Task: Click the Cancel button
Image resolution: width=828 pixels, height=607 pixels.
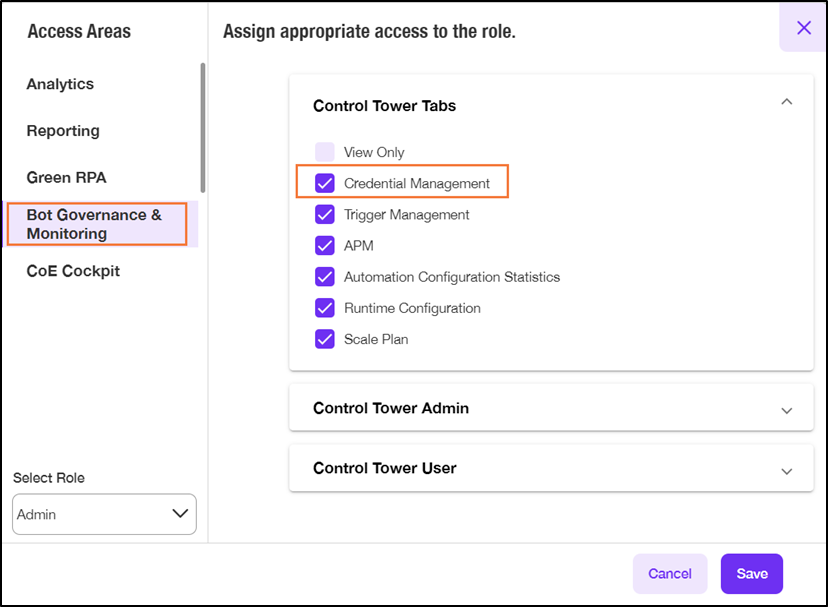Action: [x=670, y=574]
